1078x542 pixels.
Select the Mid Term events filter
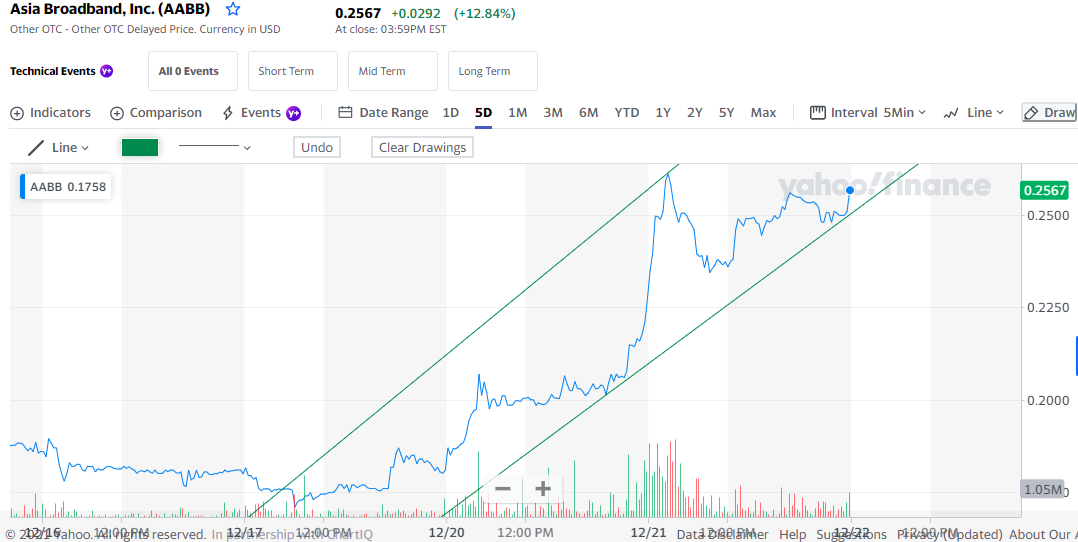(393, 71)
